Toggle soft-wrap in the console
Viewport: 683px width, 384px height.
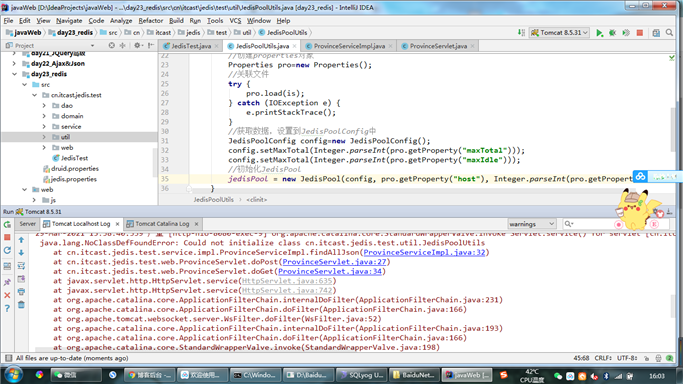[21, 266]
